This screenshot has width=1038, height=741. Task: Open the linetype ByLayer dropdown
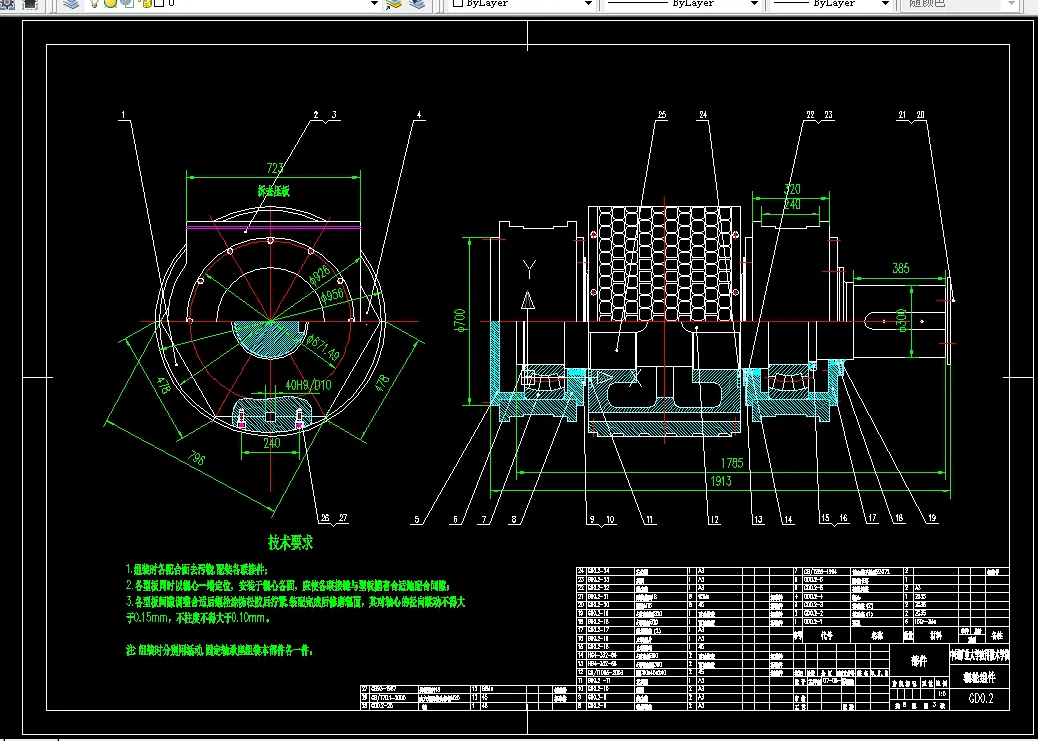[x=754, y=4]
